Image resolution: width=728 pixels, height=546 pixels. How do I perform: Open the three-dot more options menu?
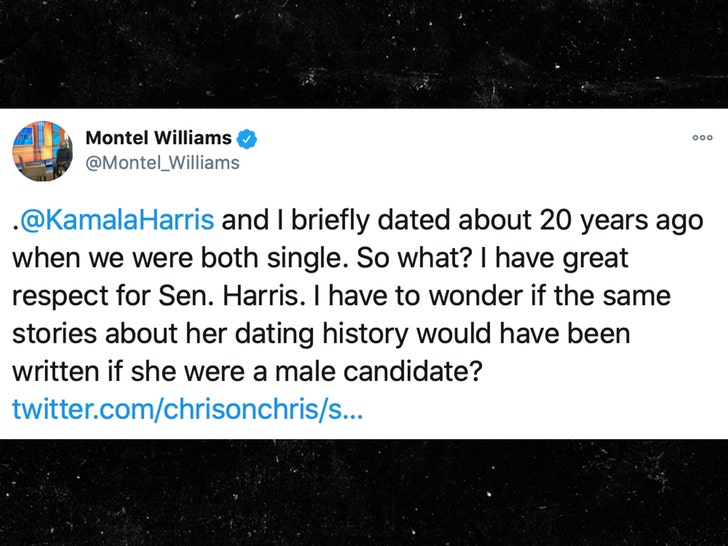(702, 138)
